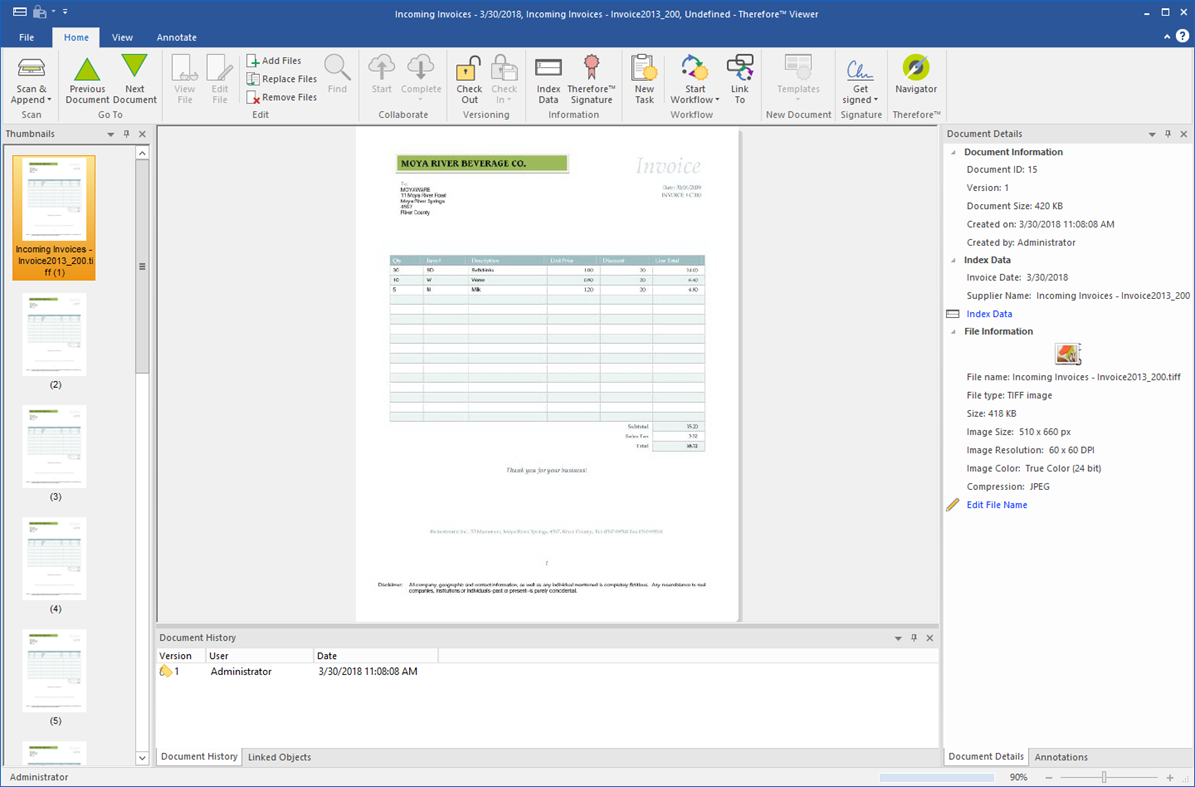Open the Linked Objects tab
The width and height of the screenshot is (1195, 787).
coord(279,757)
